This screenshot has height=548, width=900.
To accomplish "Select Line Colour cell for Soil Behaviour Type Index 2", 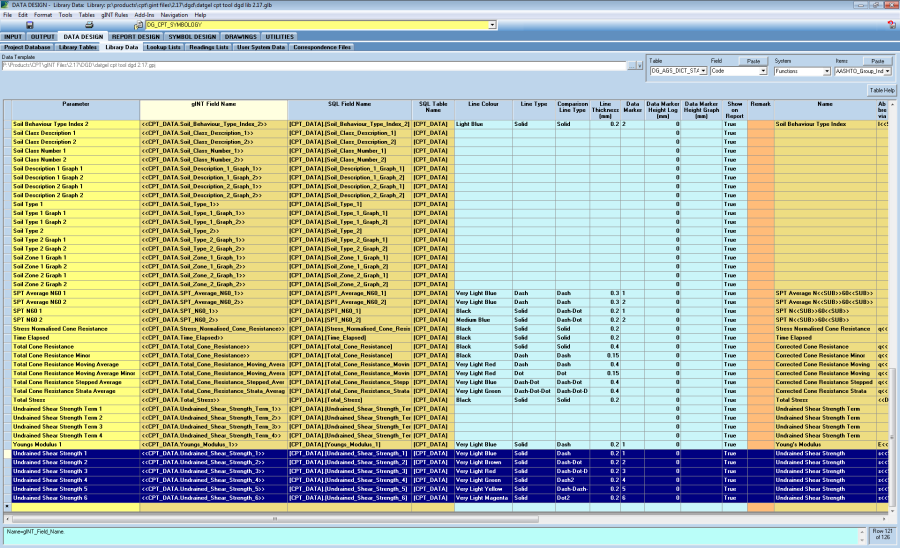I will [482, 124].
